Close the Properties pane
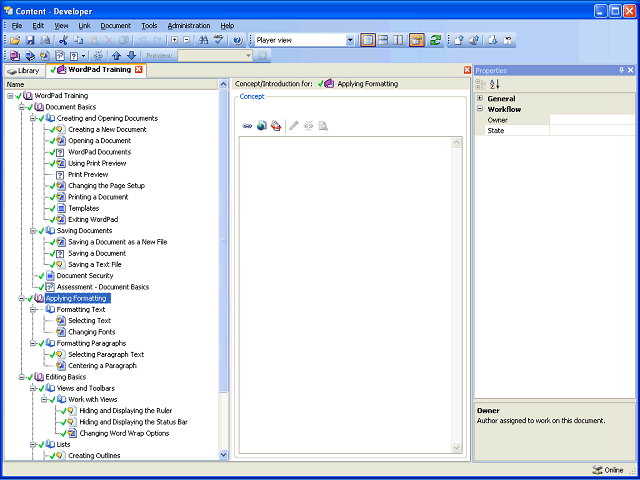Screen dimensions: 640x480 [631, 70]
